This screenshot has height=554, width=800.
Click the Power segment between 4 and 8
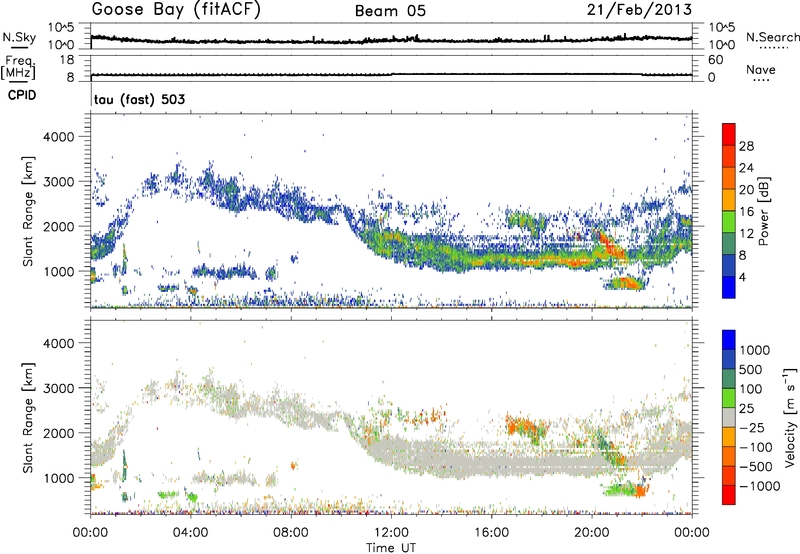tap(729, 266)
